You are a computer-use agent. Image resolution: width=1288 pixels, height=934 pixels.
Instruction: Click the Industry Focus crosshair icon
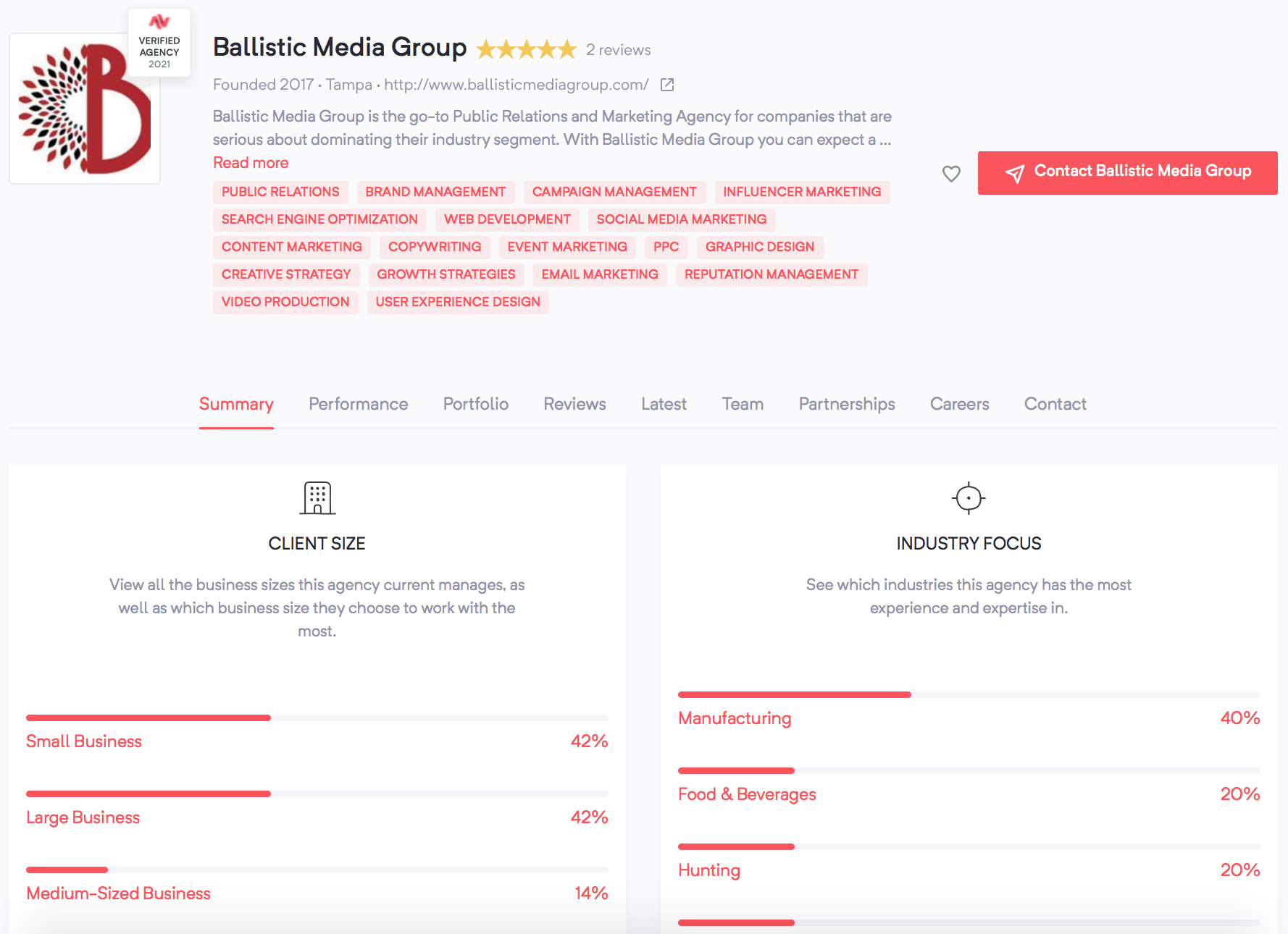point(969,498)
